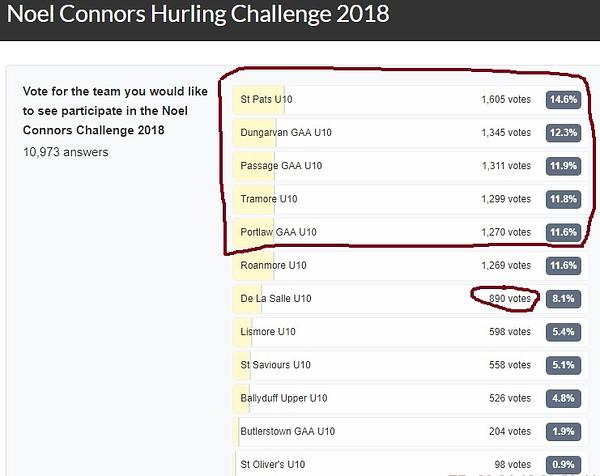600x476 pixels.
Task: Select the Tramore U10 poll row
Action: 410,199
